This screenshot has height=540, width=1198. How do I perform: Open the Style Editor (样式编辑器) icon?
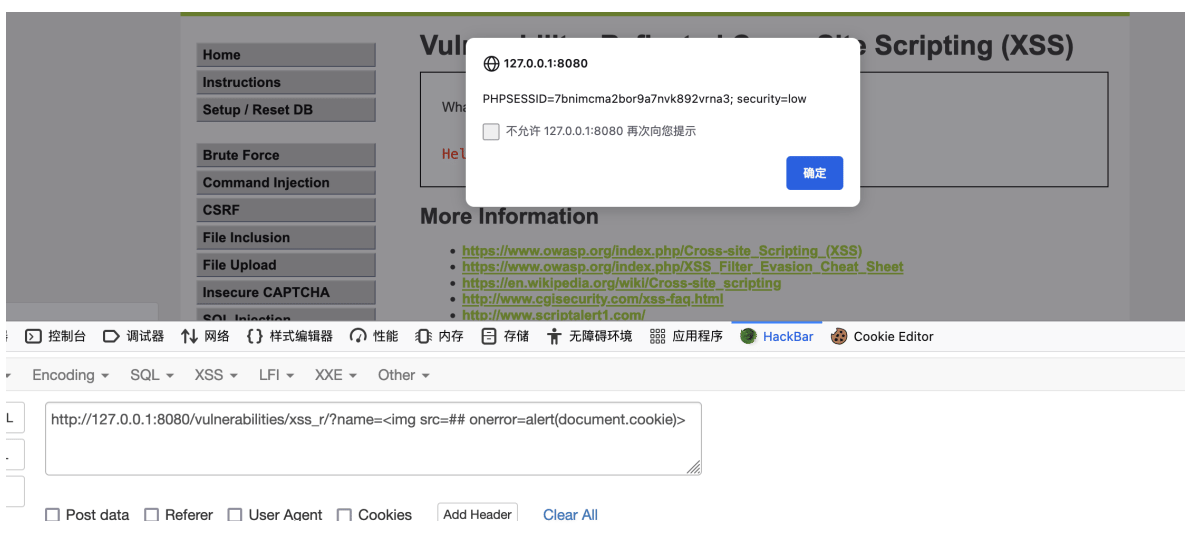pos(255,336)
